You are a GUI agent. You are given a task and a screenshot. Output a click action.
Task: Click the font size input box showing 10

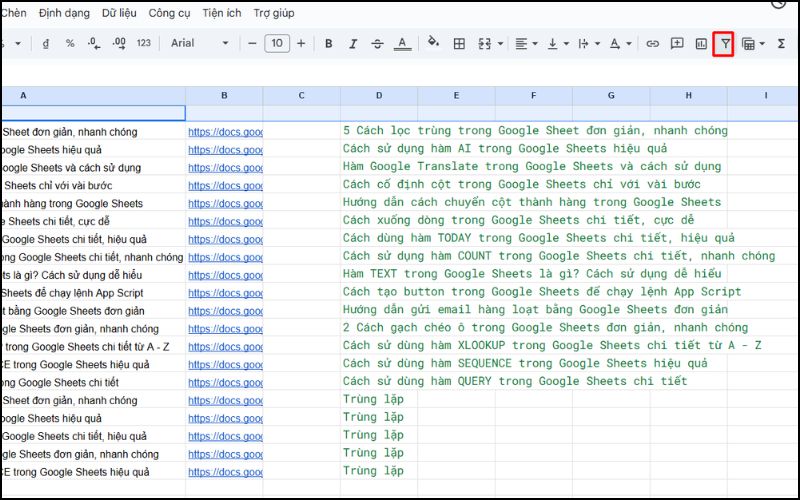click(277, 44)
